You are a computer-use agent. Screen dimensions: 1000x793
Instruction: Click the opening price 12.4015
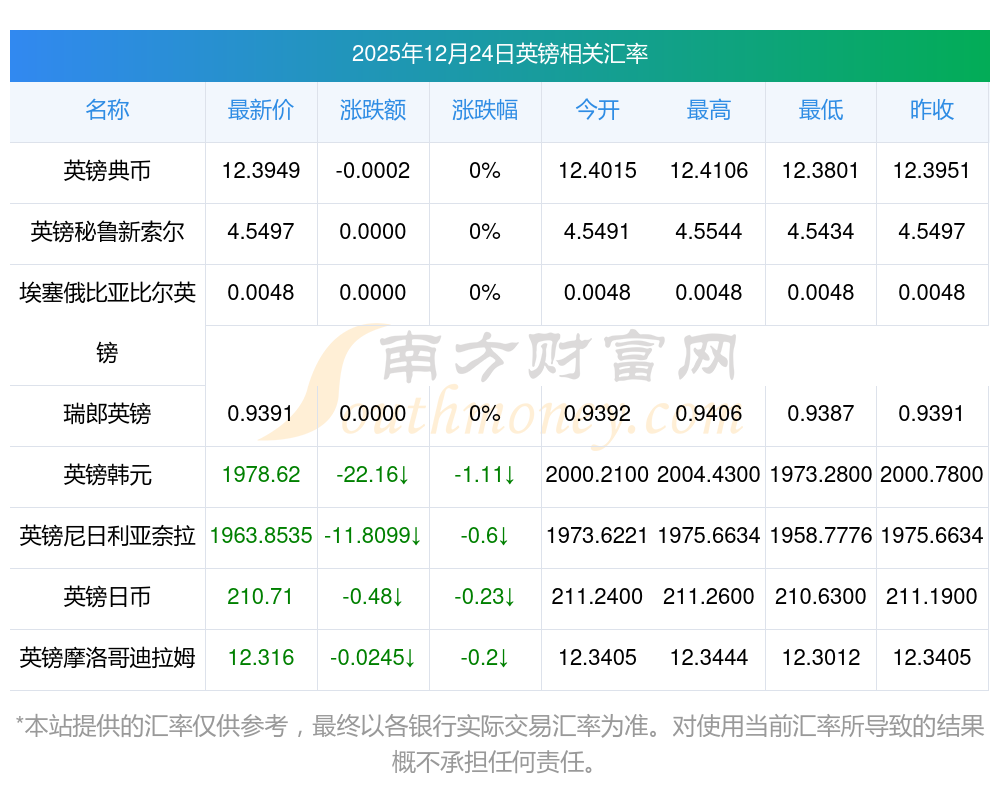point(597,171)
